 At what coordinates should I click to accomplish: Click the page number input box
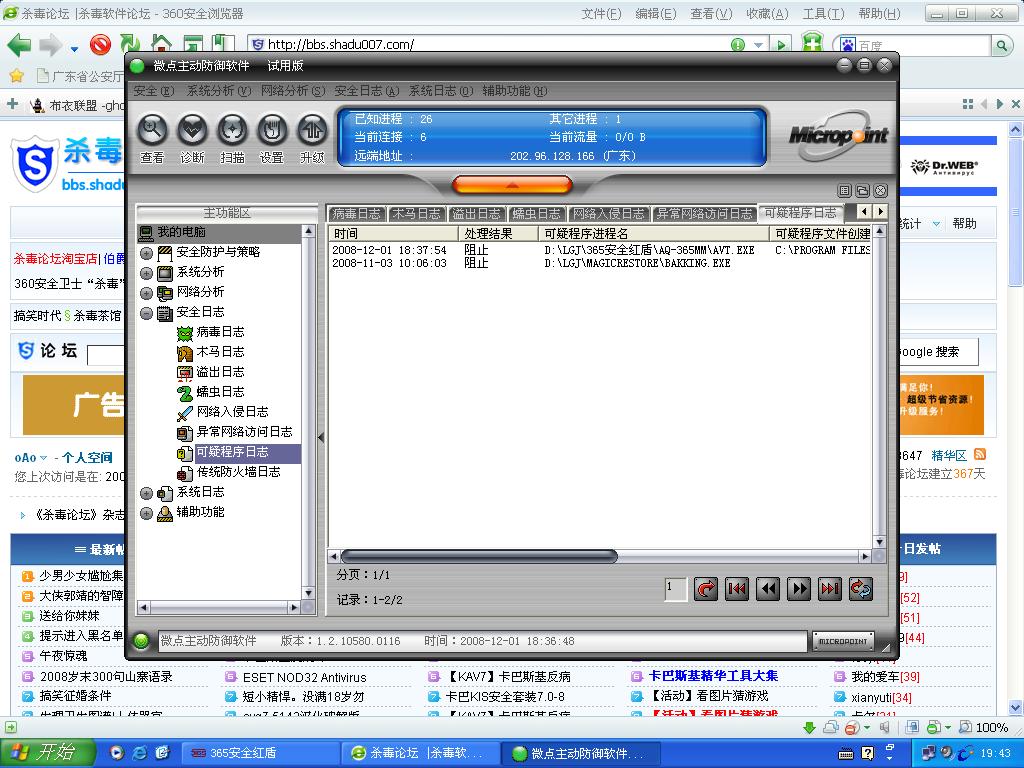tap(675, 589)
